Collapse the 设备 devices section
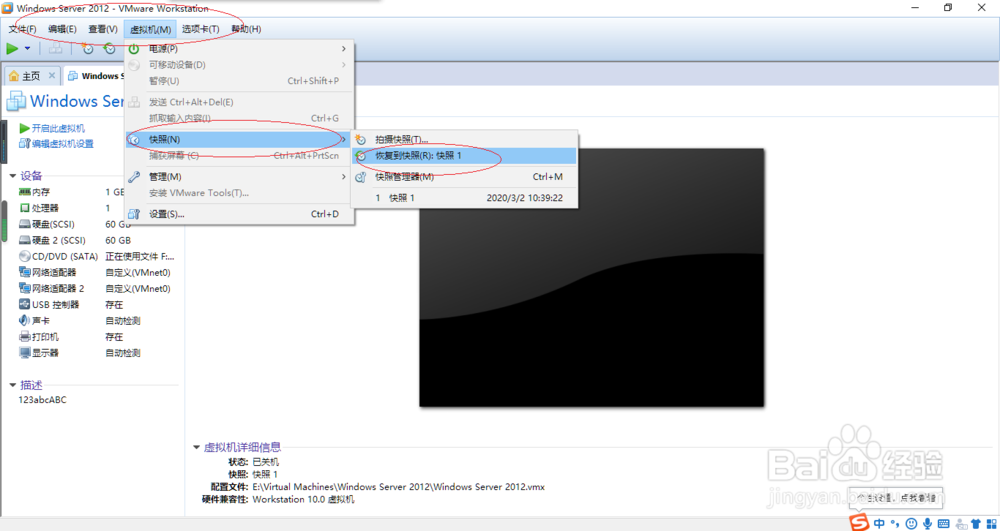This screenshot has height=531, width=1000. pos(13,176)
